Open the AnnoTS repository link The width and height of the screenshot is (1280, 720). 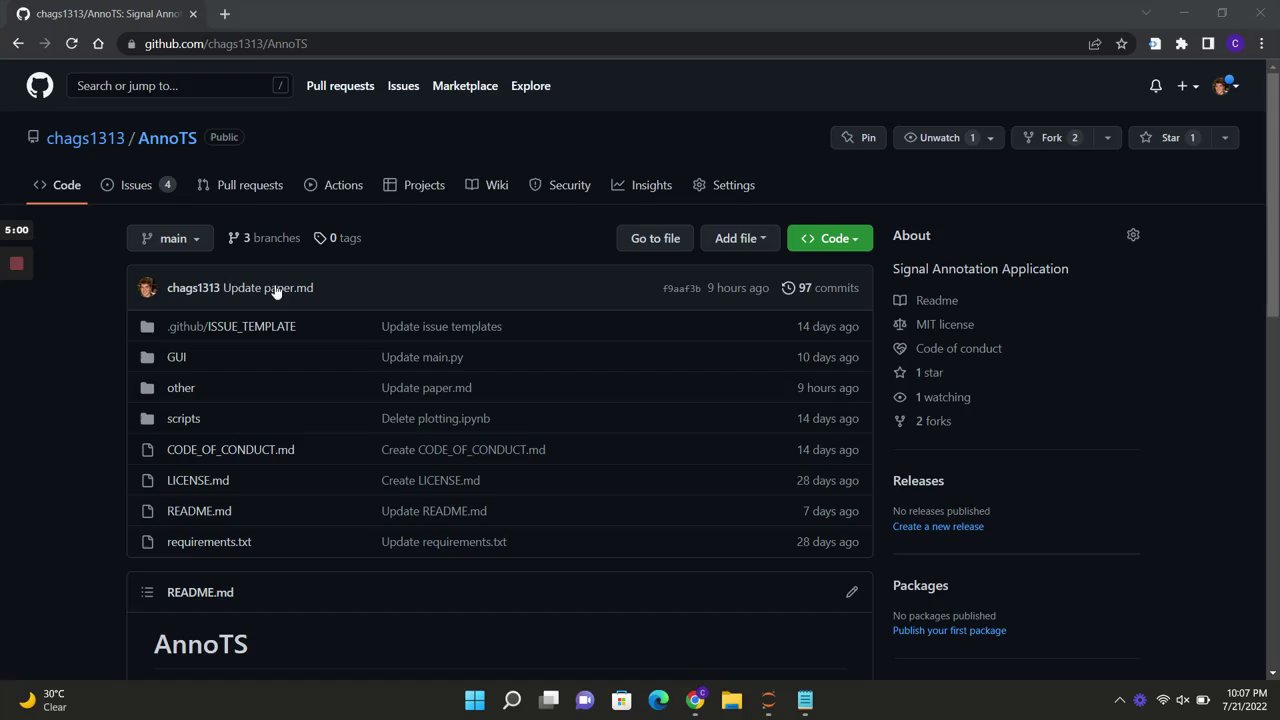point(167,138)
